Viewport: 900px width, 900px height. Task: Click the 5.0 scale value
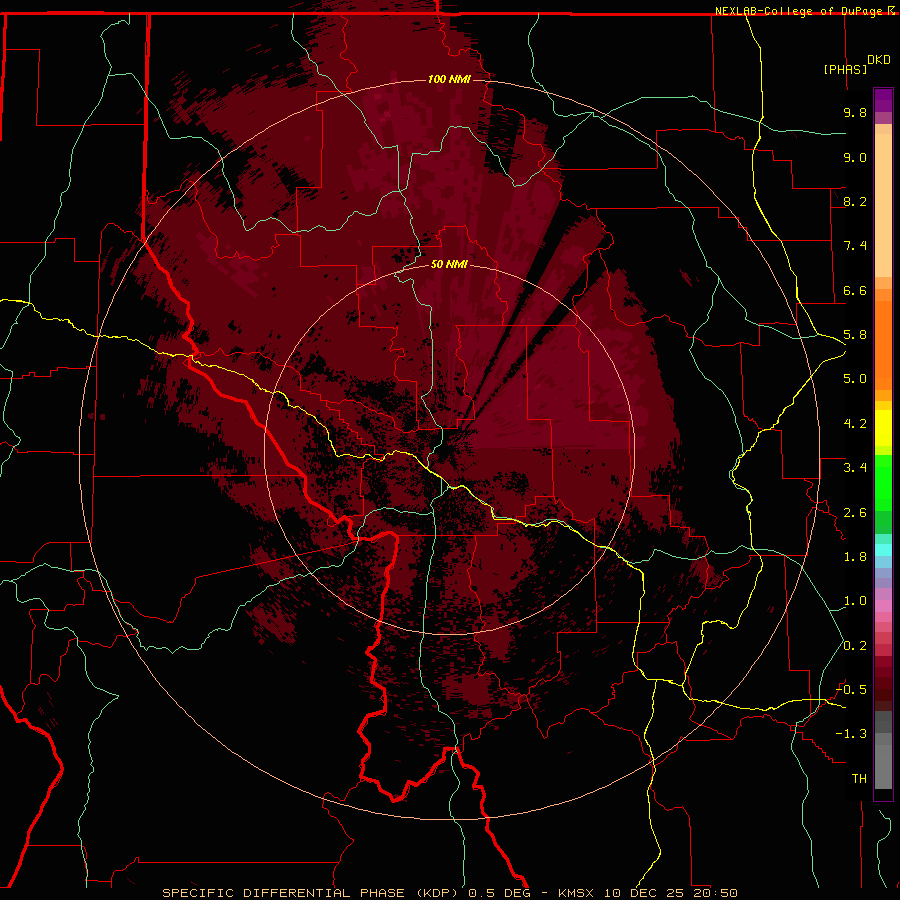click(855, 379)
